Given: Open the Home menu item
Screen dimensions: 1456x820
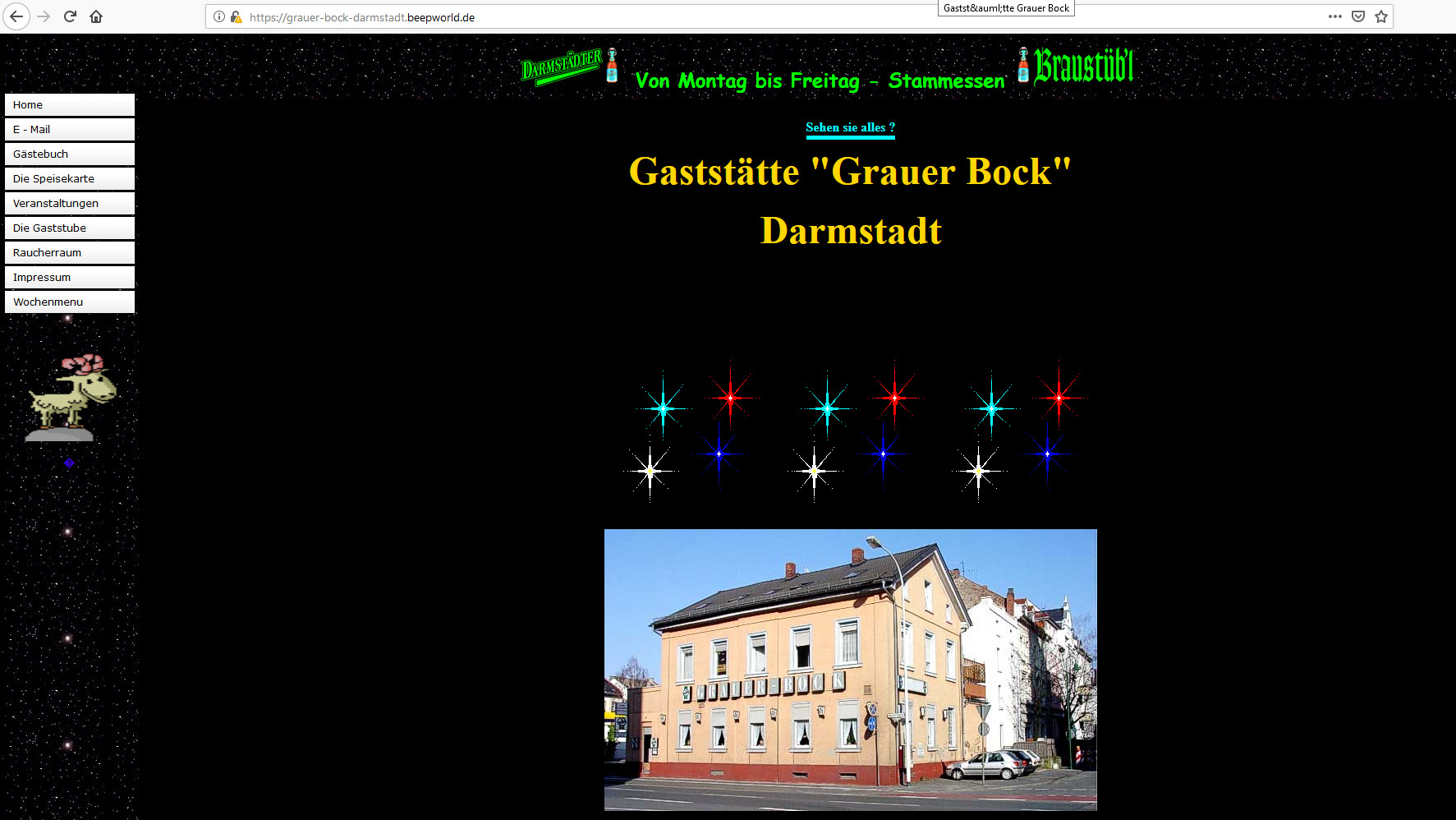Looking at the screenshot, I should tap(70, 104).
